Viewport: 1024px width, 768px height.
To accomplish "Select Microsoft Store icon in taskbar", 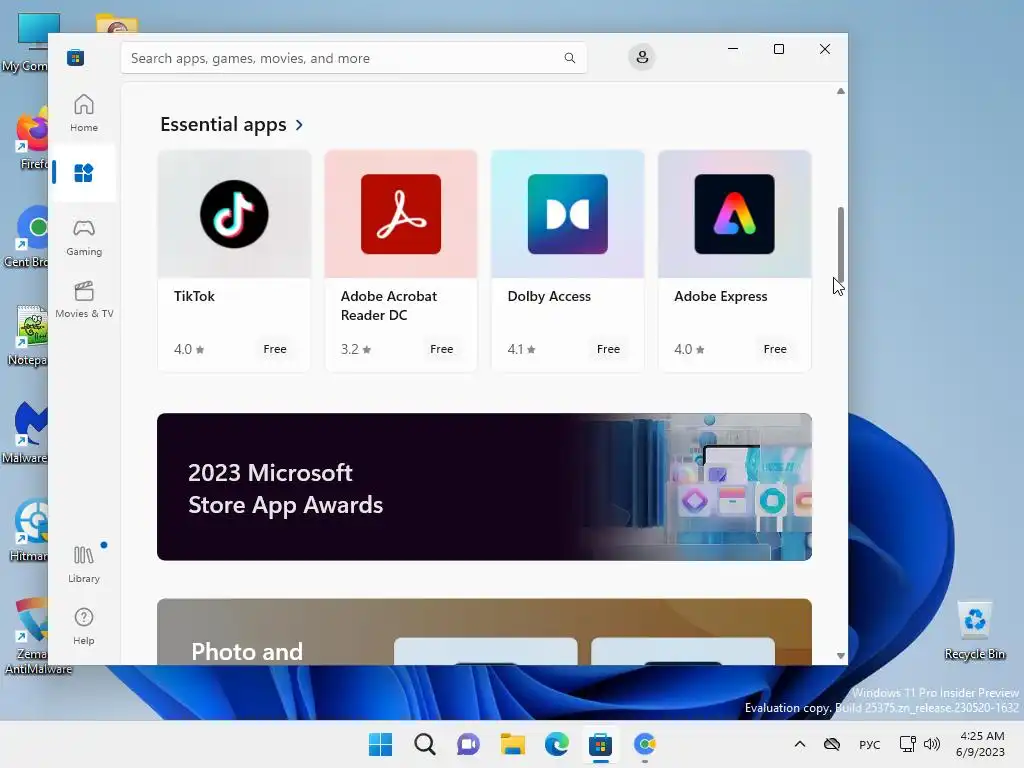I will pos(600,744).
